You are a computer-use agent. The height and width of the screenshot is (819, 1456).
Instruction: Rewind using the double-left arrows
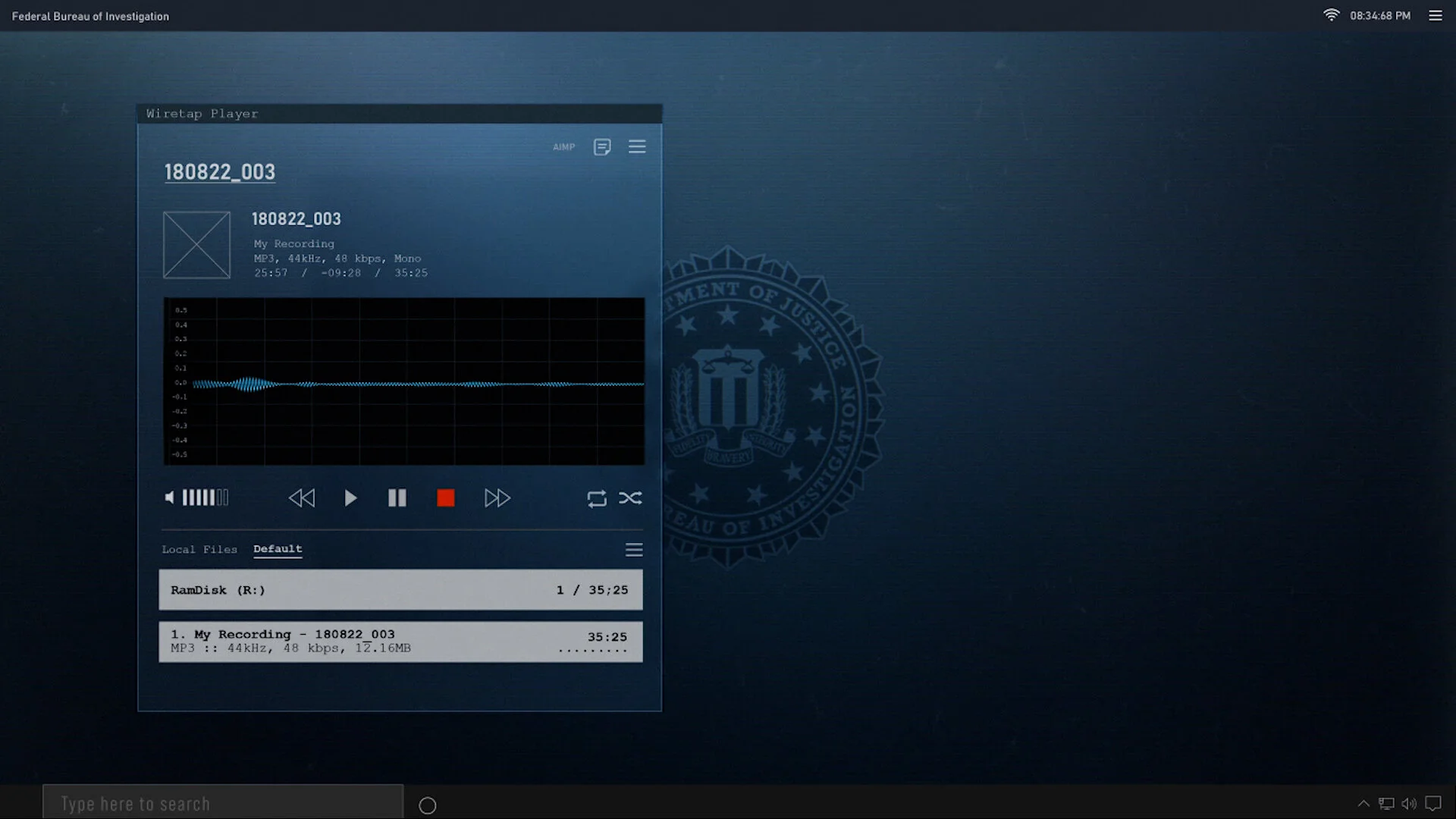pyautogui.click(x=302, y=498)
